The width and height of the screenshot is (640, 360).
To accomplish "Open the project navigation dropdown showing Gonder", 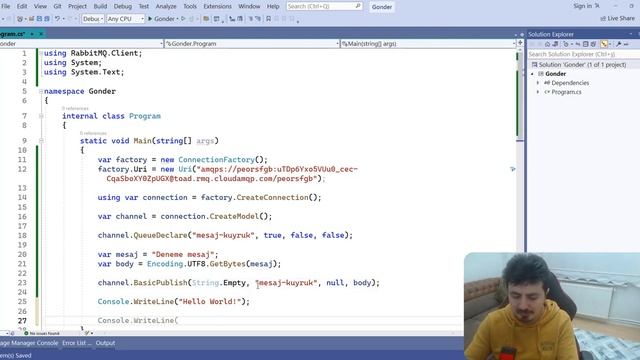I will 81,43.
